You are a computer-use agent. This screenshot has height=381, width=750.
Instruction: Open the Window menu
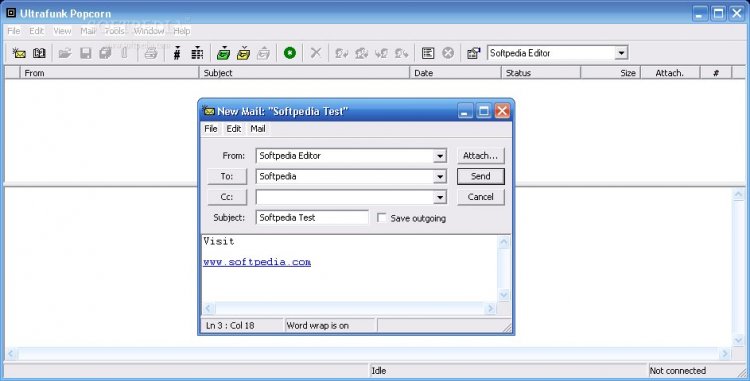(149, 31)
